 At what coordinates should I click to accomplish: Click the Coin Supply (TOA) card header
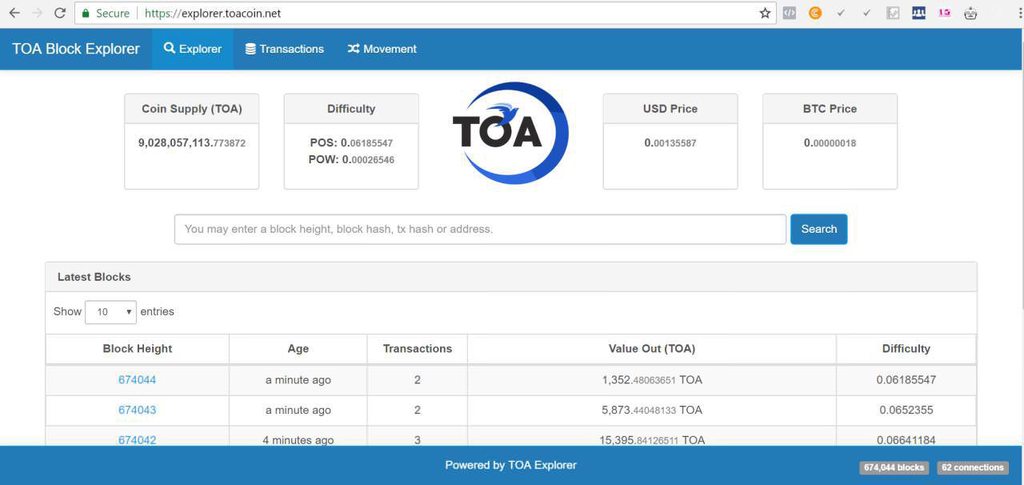191,108
